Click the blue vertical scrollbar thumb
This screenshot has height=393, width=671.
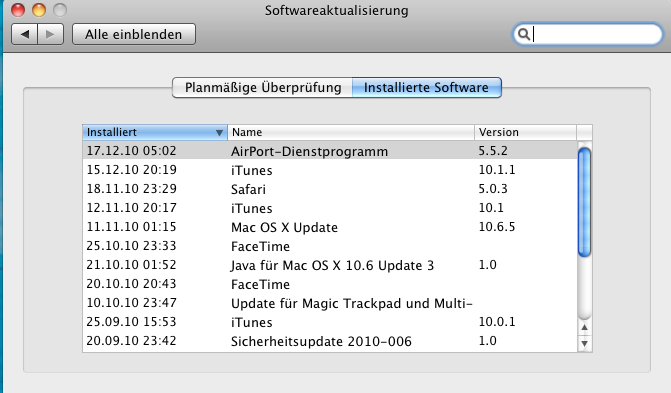585,202
